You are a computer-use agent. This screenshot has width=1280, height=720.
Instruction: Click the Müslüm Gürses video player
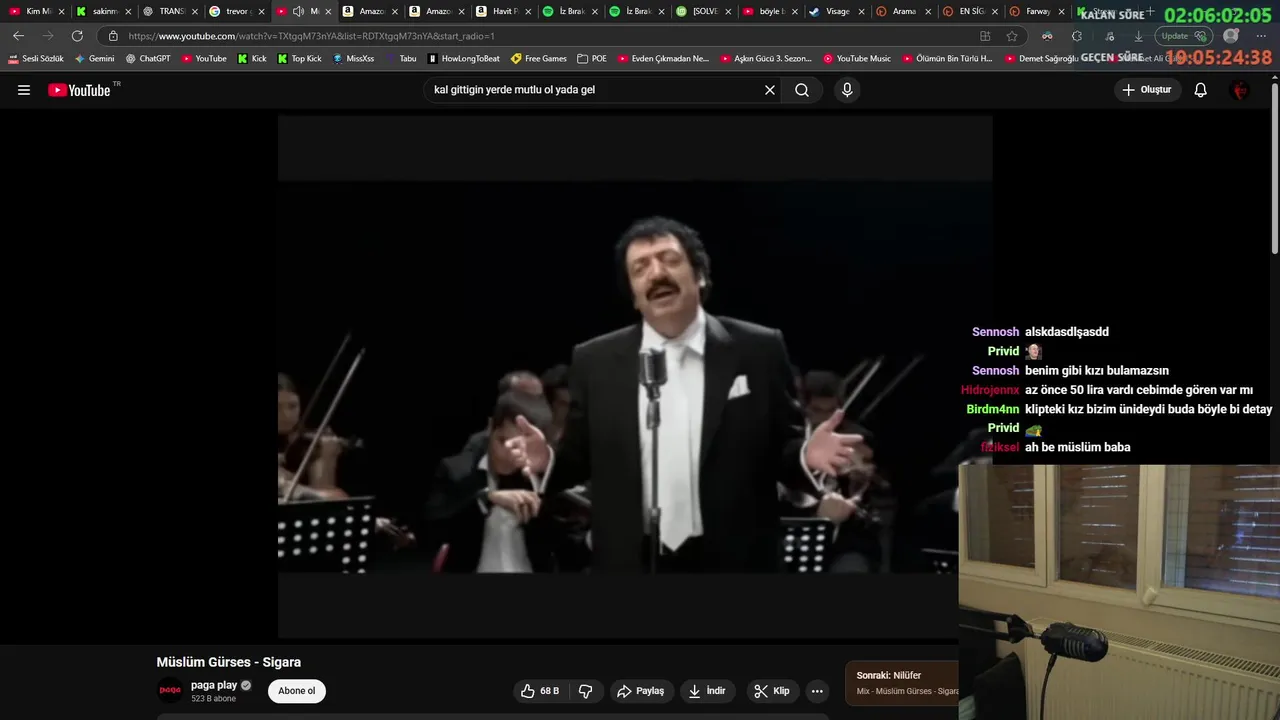pyautogui.click(x=635, y=376)
